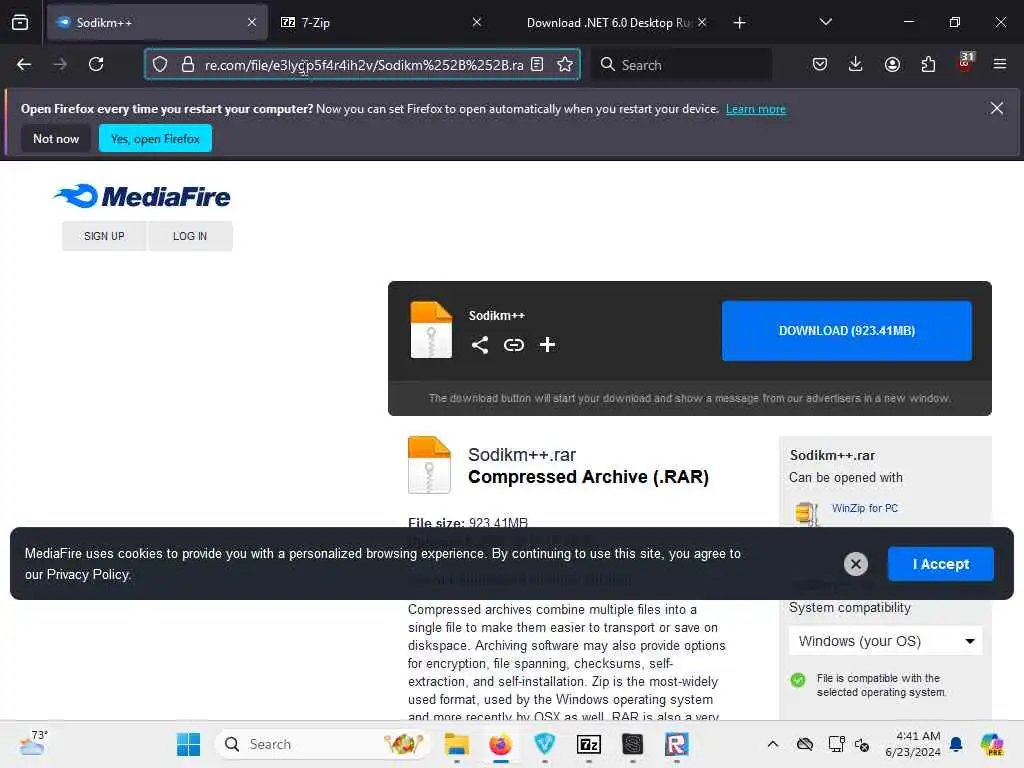The width and height of the screenshot is (1024, 768).
Task: Click the Firefox taskbar icon
Action: pos(501,744)
